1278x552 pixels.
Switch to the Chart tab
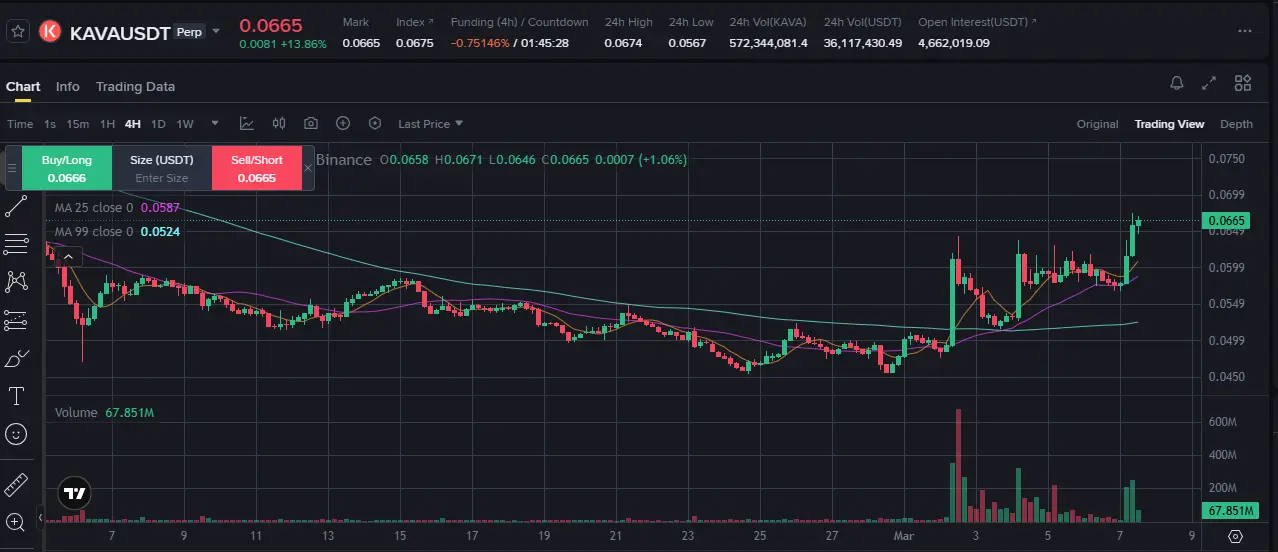(x=23, y=86)
